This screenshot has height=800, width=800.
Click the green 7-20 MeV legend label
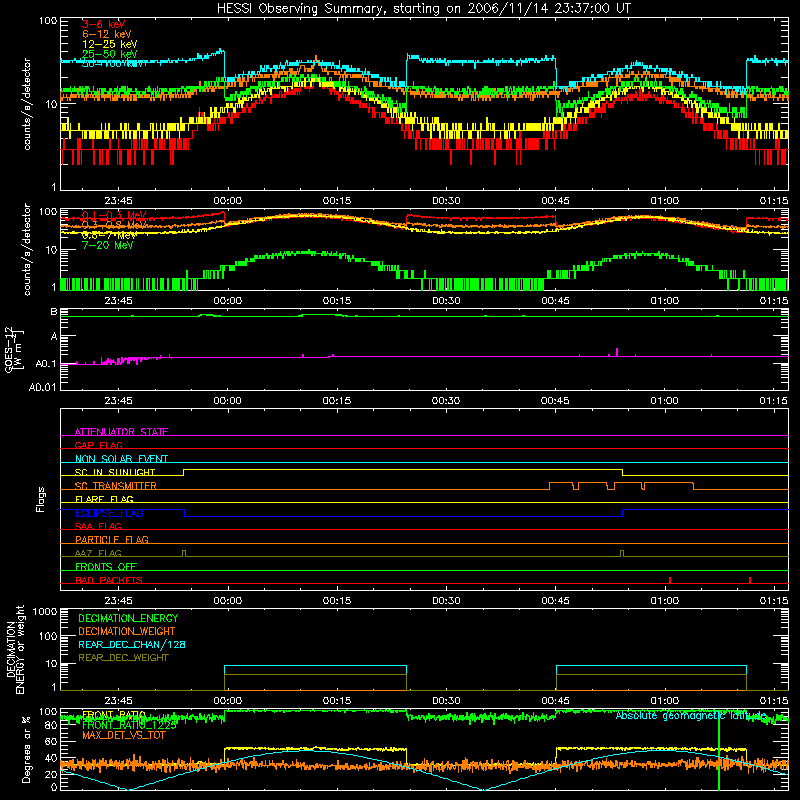pyautogui.click(x=108, y=245)
